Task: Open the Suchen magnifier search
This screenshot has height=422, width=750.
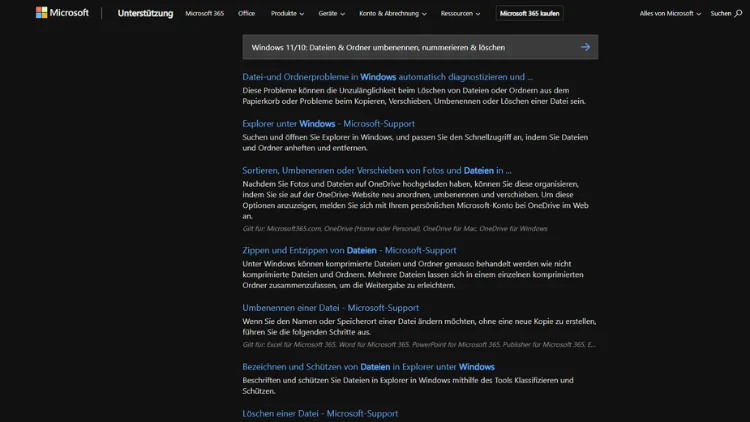Action: [726, 13]
